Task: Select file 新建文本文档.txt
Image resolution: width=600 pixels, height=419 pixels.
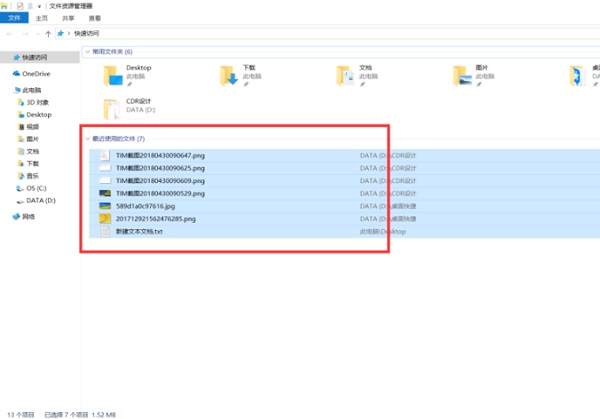Action: (138, 231)
